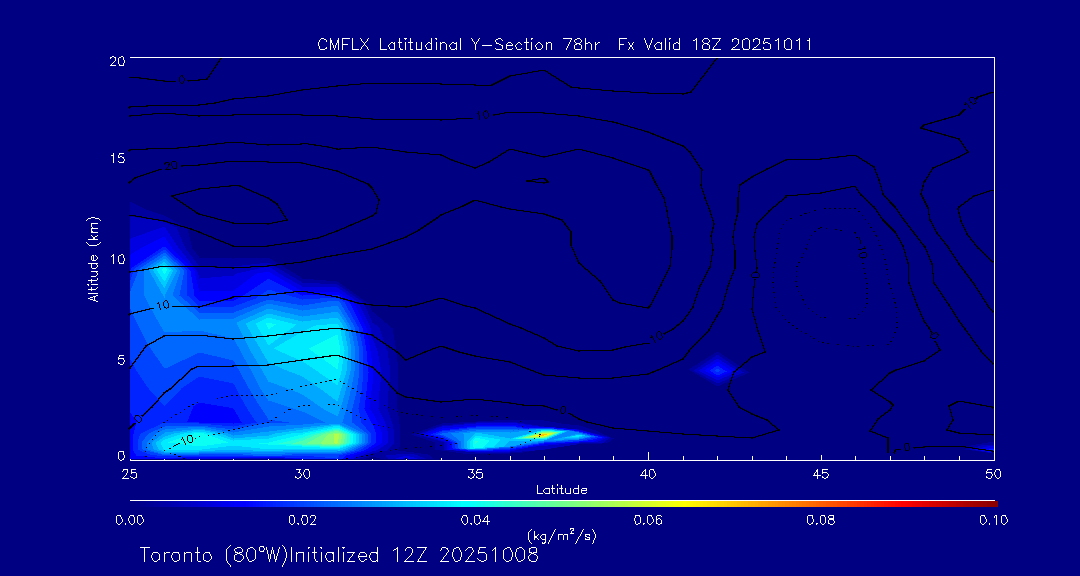Click the 45 tick label on latitude axis
The height and width of the screenshot is (576, 1080).
(x=821, y=472)
